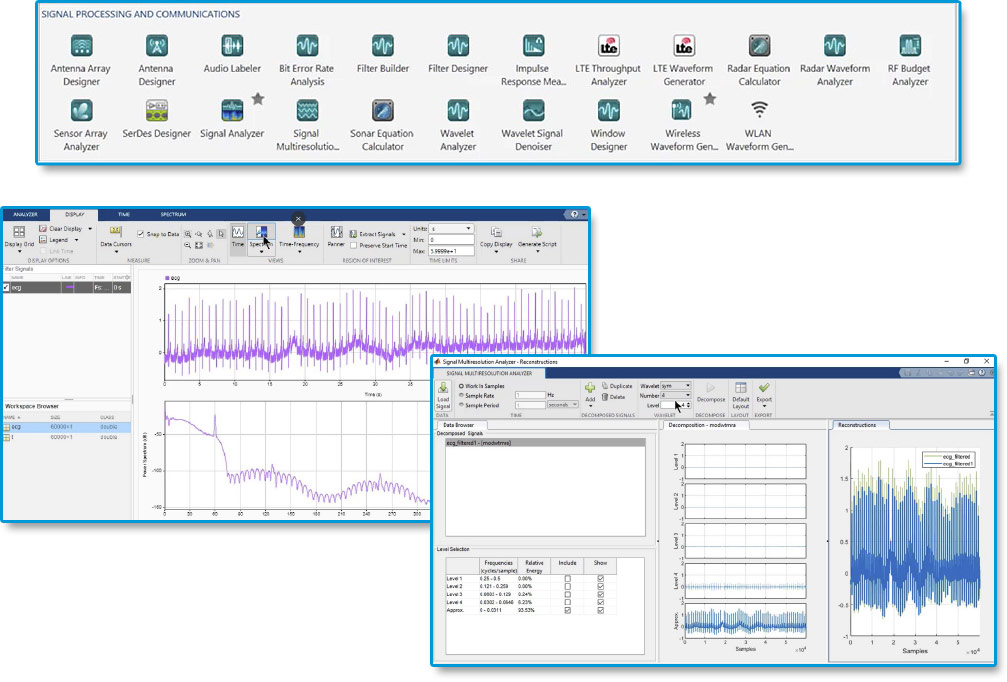Select the Sample Rate radio button
The image size is (1007, 682).
click(x=463, y=394)
